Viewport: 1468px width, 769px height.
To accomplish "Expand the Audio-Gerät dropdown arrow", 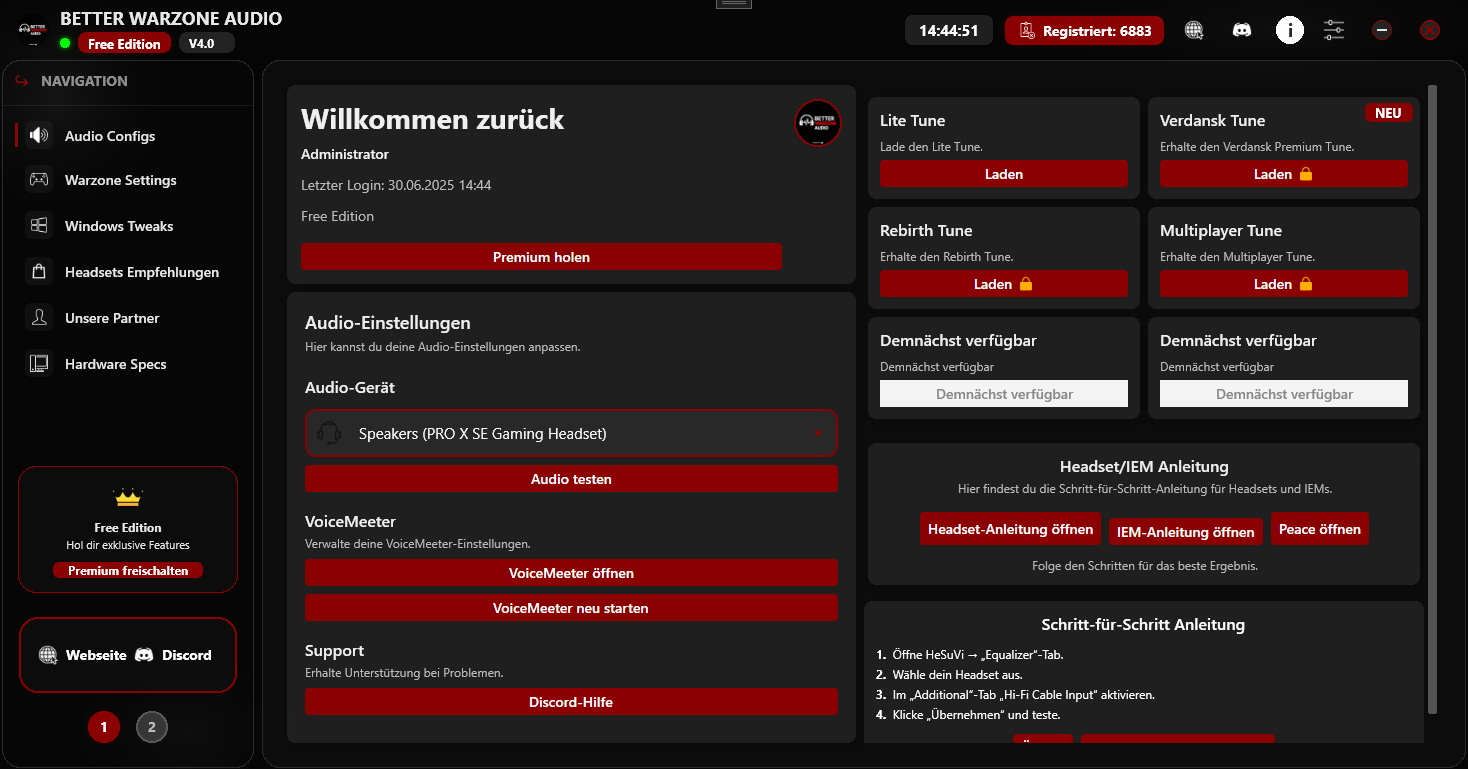I will [x=818, y=433].
